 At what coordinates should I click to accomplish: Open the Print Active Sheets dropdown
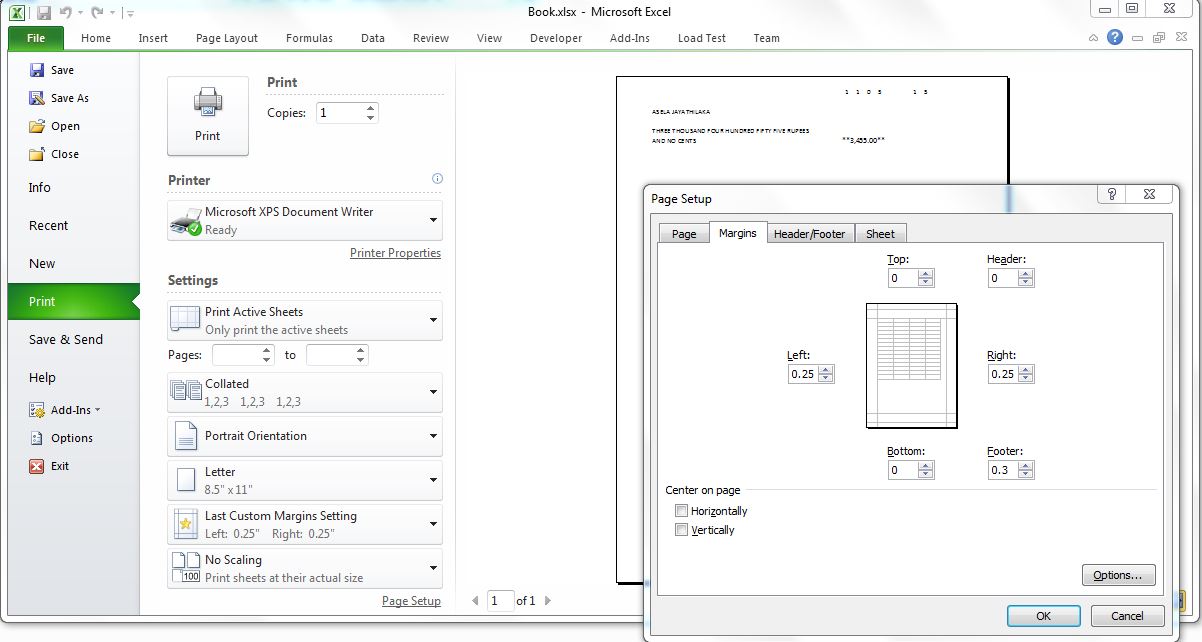[x=305, y=320]
